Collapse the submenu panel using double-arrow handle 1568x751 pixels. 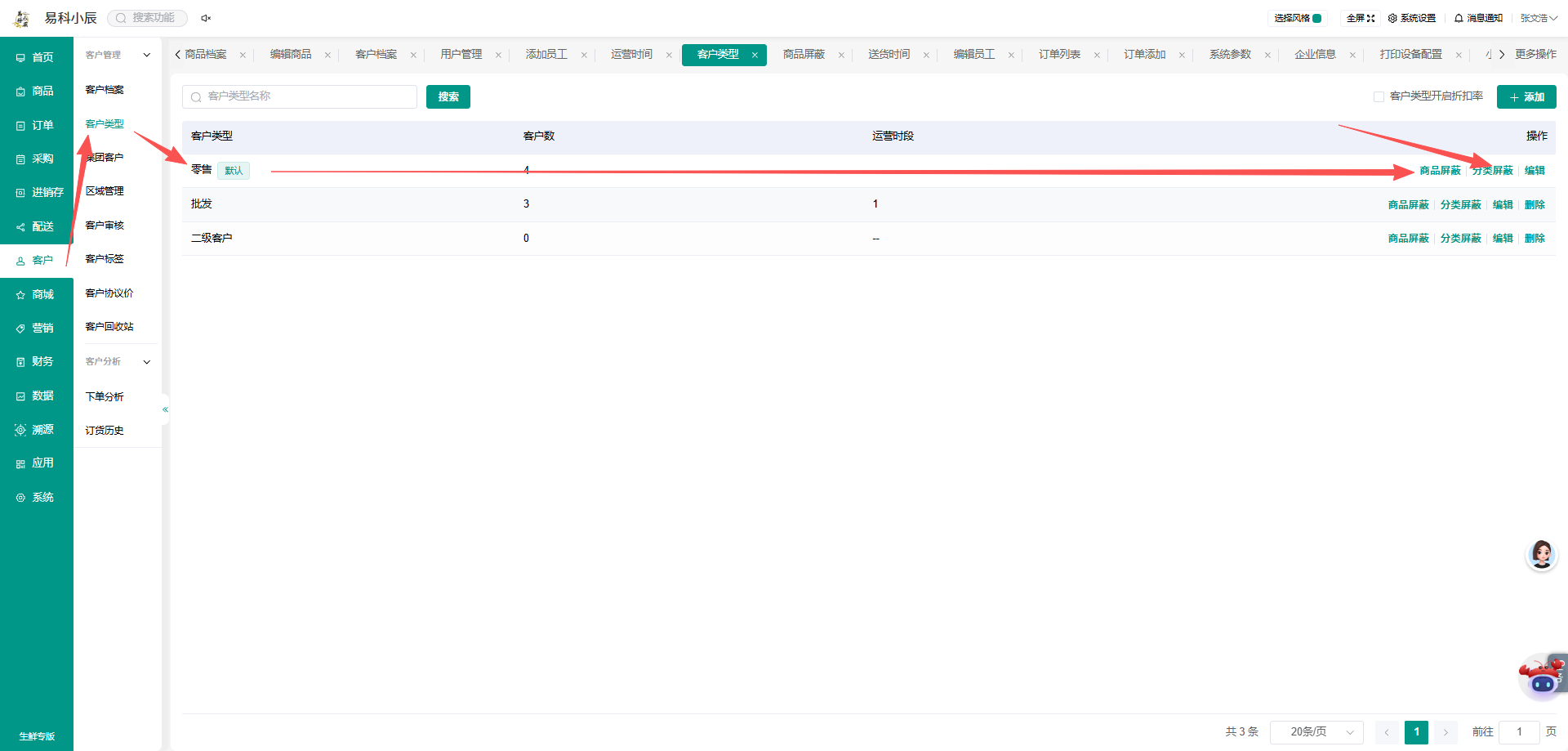tap(165, 409)
